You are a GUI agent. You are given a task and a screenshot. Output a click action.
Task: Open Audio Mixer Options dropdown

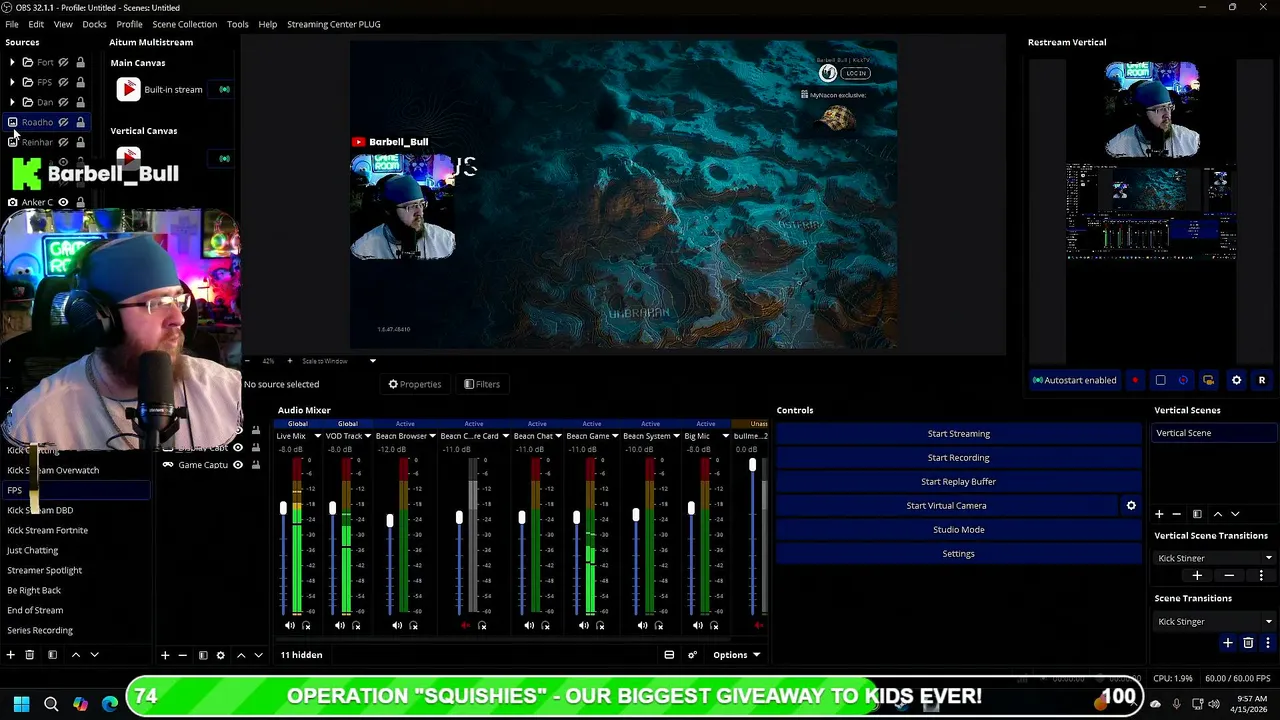(x=736, y=655)
